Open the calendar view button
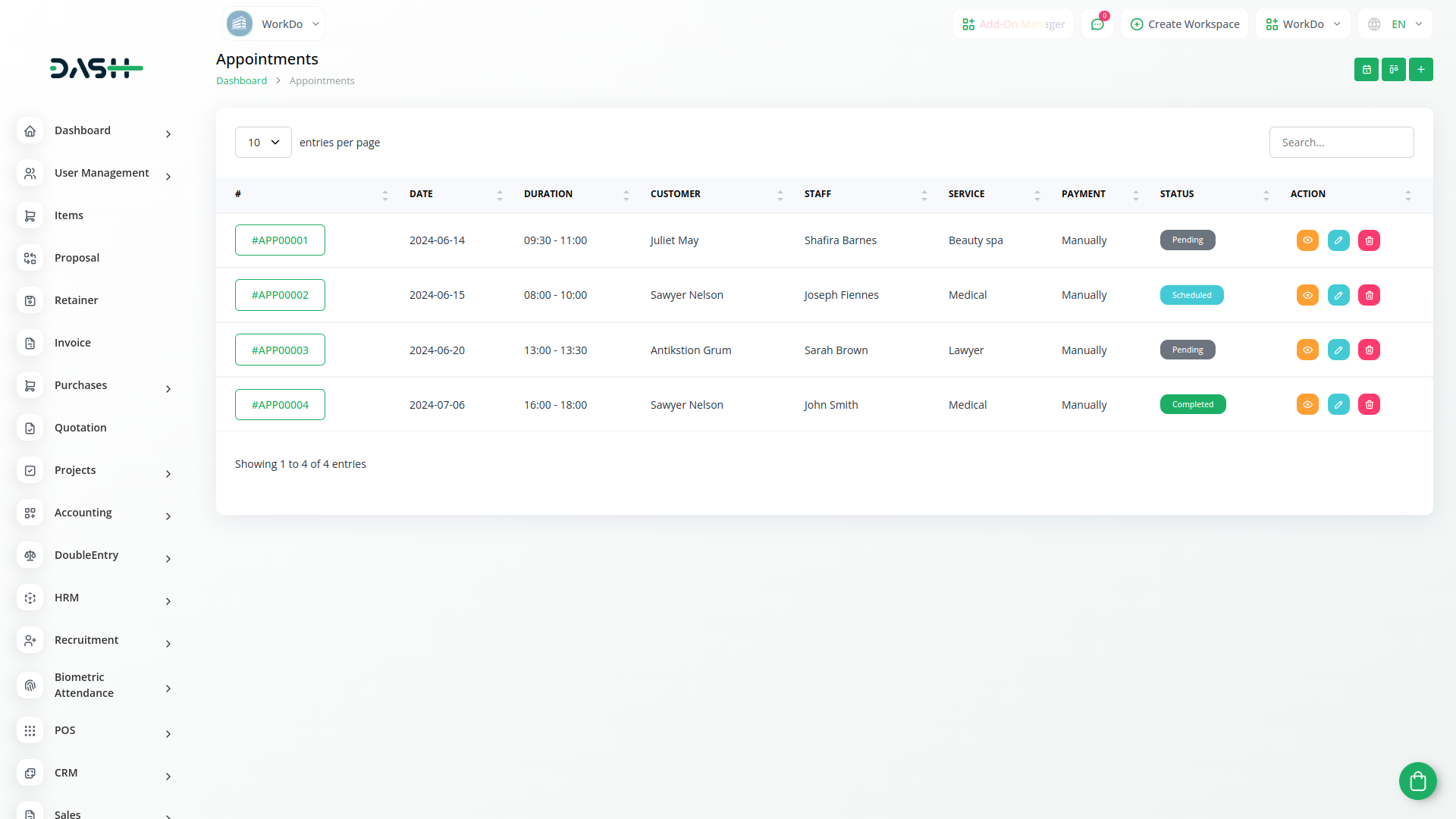1456x819 pixels. click(x=1366, y=70)
